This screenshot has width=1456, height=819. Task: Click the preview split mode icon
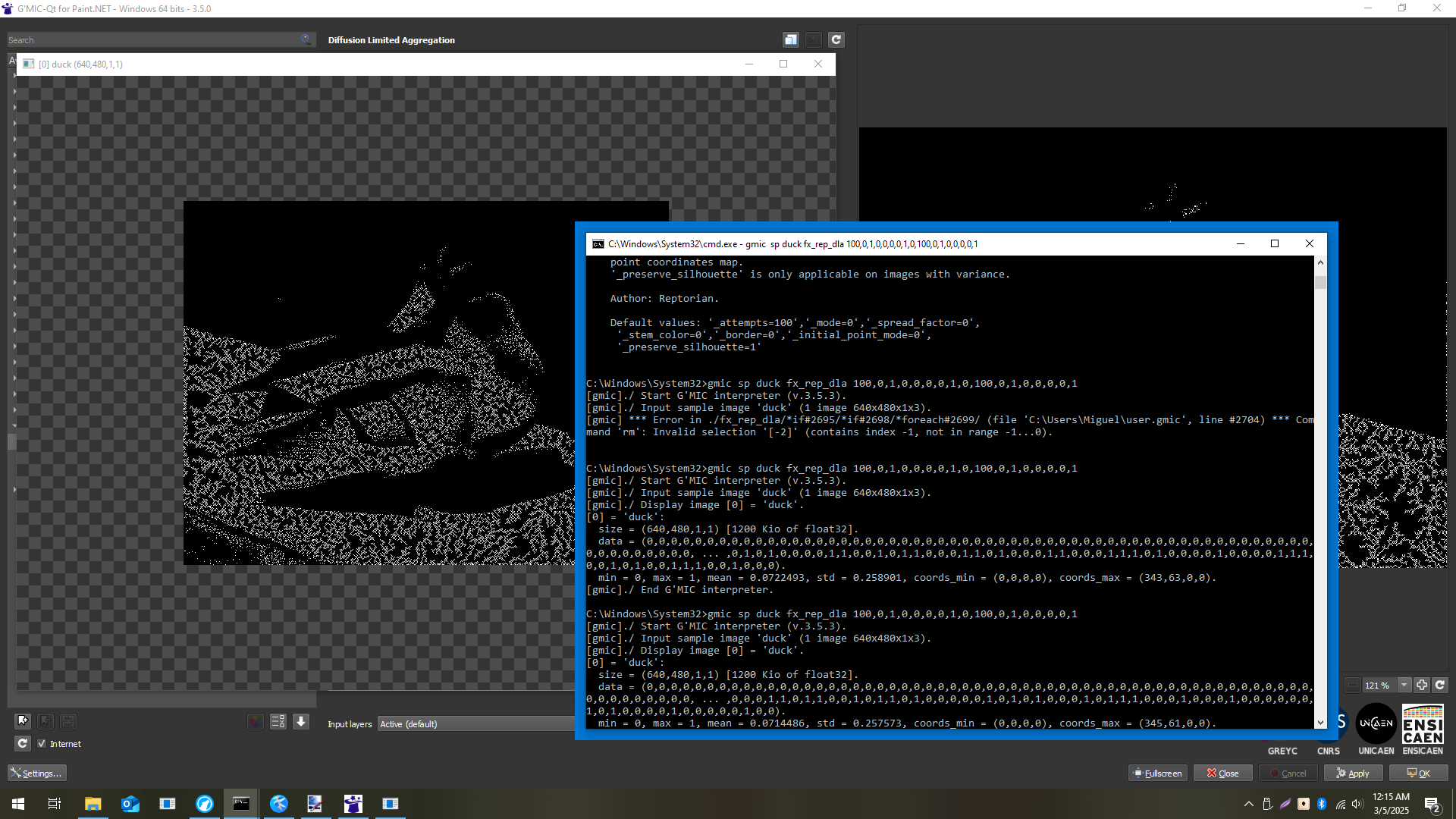click(x=790, y=40)
